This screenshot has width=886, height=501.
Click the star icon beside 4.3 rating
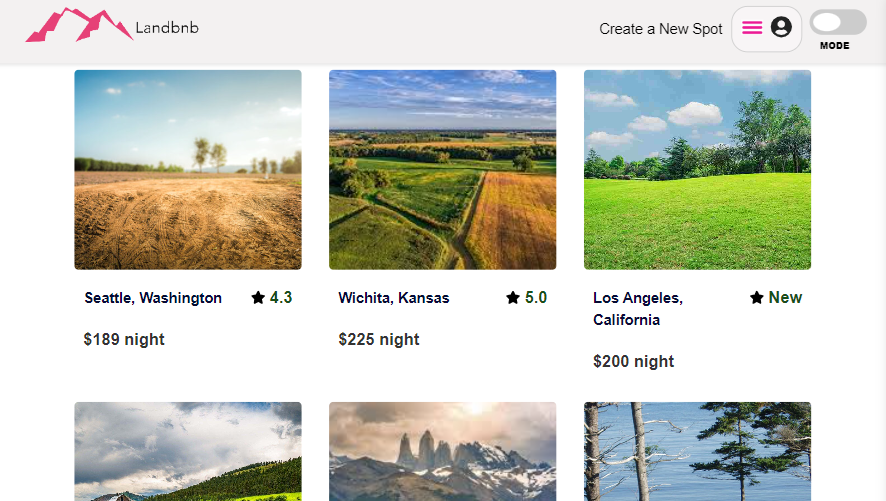[x=258, y=298]
